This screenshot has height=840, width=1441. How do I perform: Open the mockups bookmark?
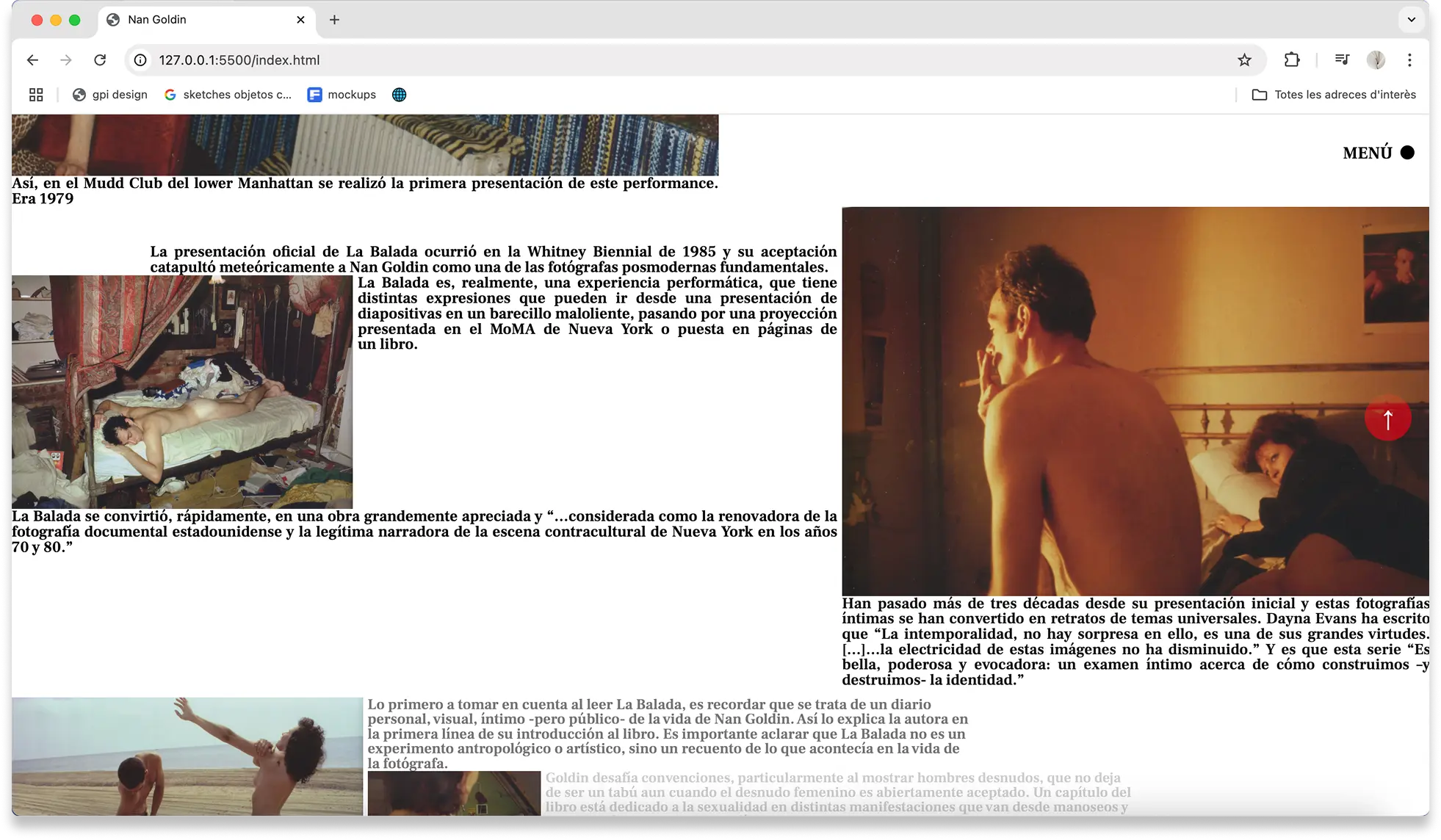342,95
